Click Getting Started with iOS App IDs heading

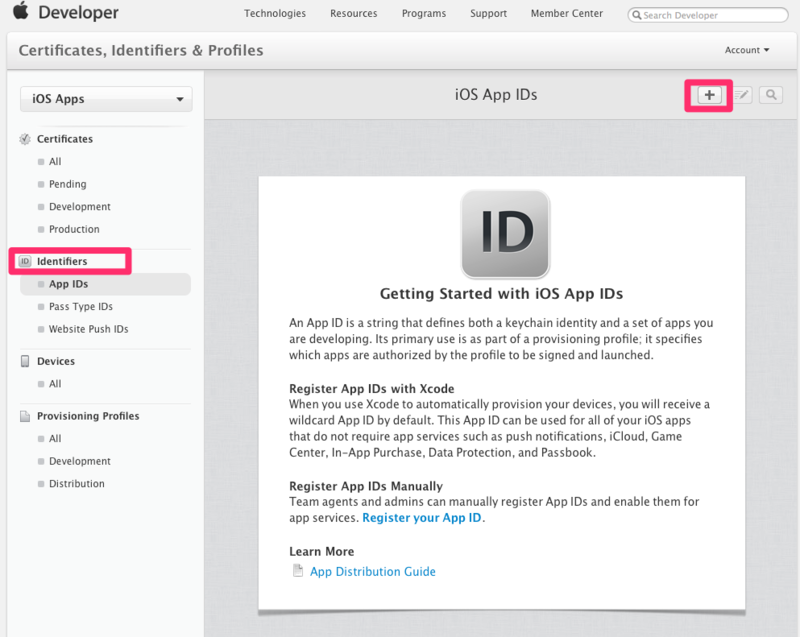point(502,294)
